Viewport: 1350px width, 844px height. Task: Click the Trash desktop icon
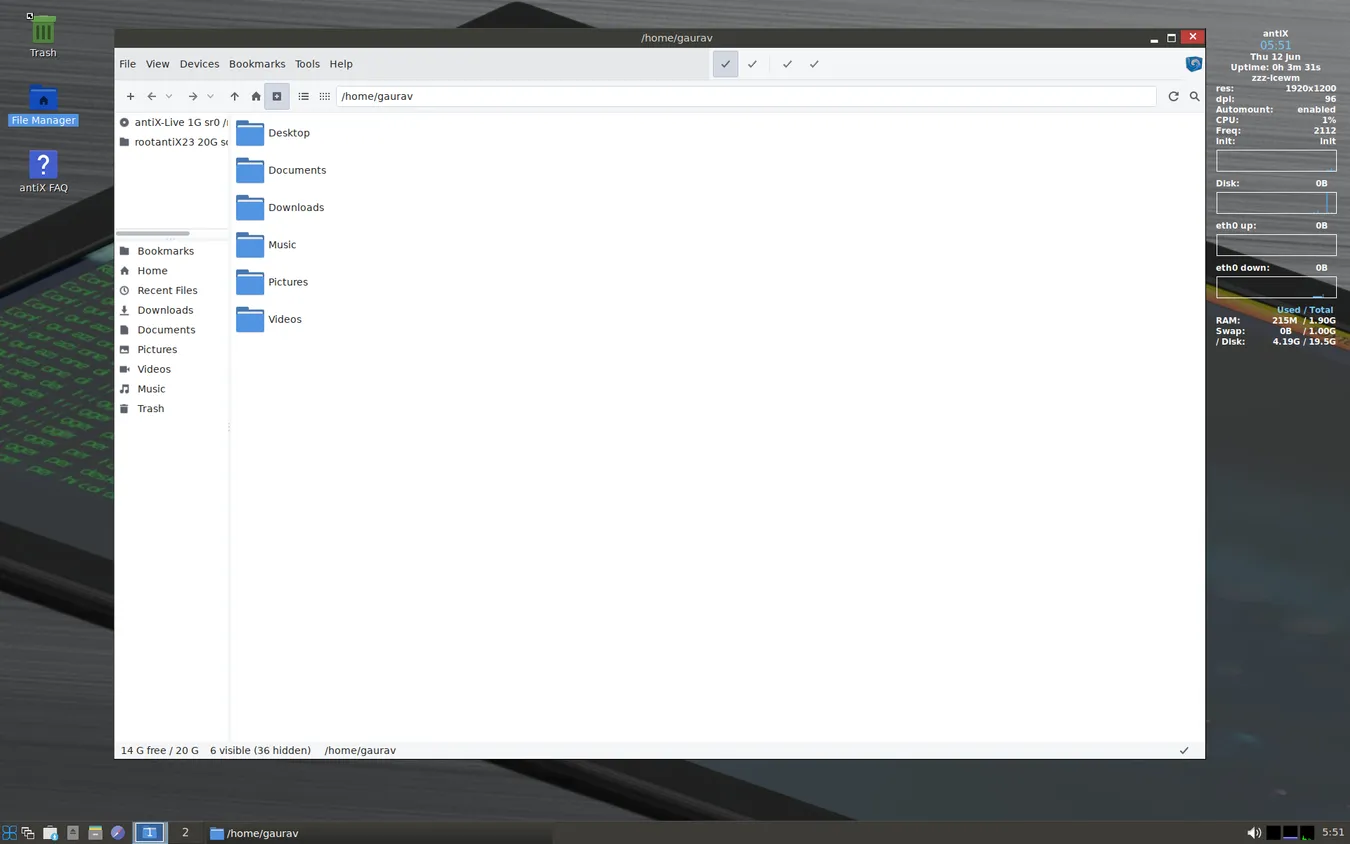tap(43, 37)
